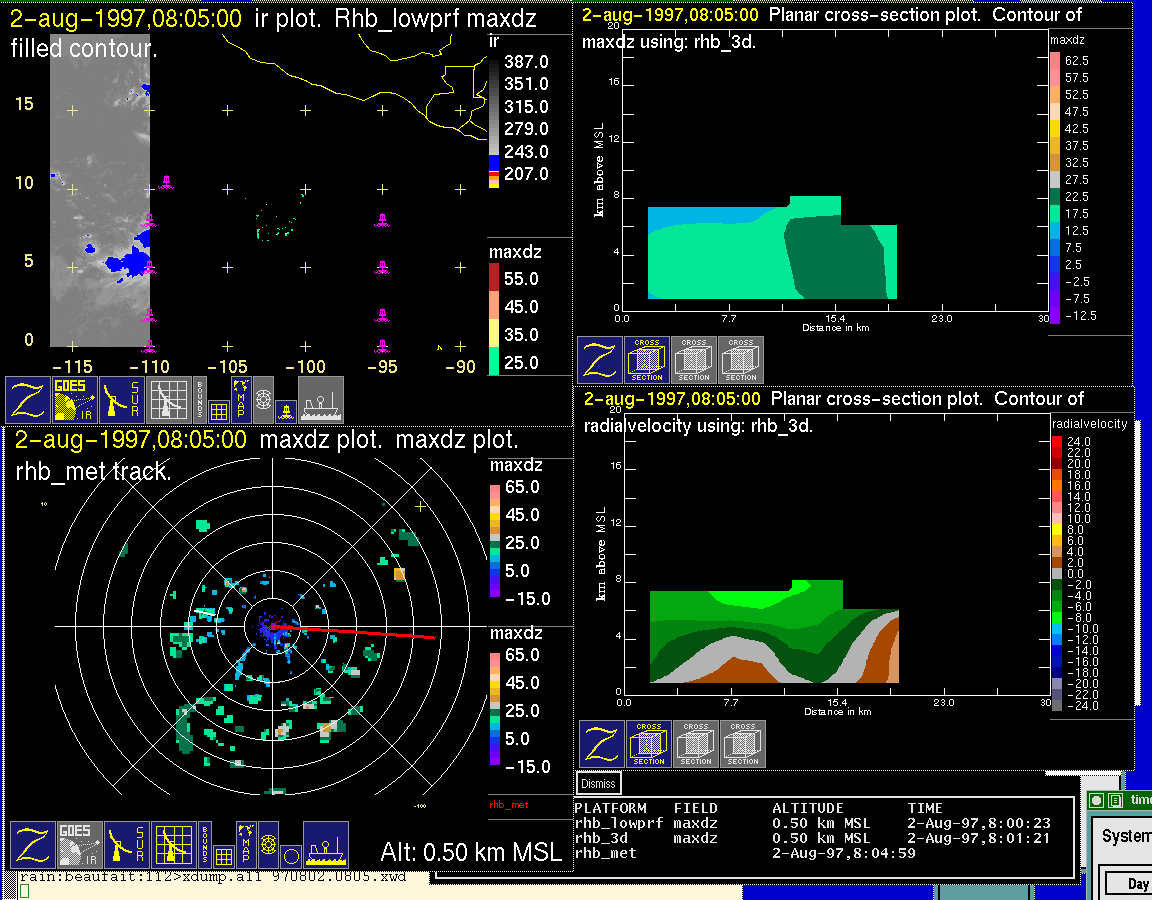Select the GOES IR satellite icon in ir plot window
Screen dimensions: 1152x900
click(75, 400)
